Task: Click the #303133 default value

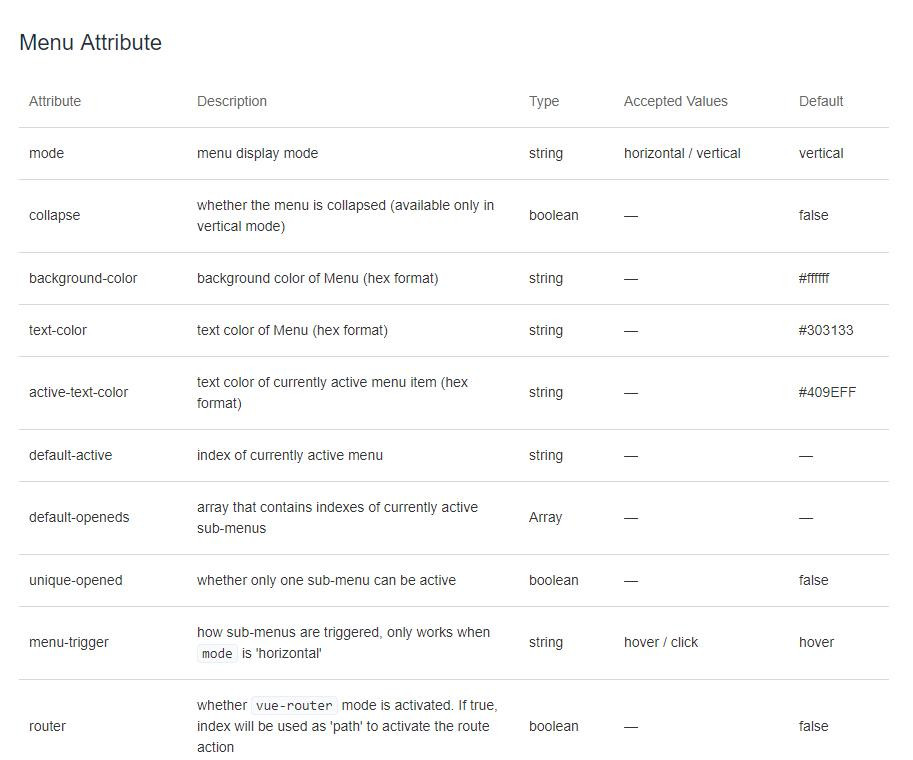Action: point(826,330)
